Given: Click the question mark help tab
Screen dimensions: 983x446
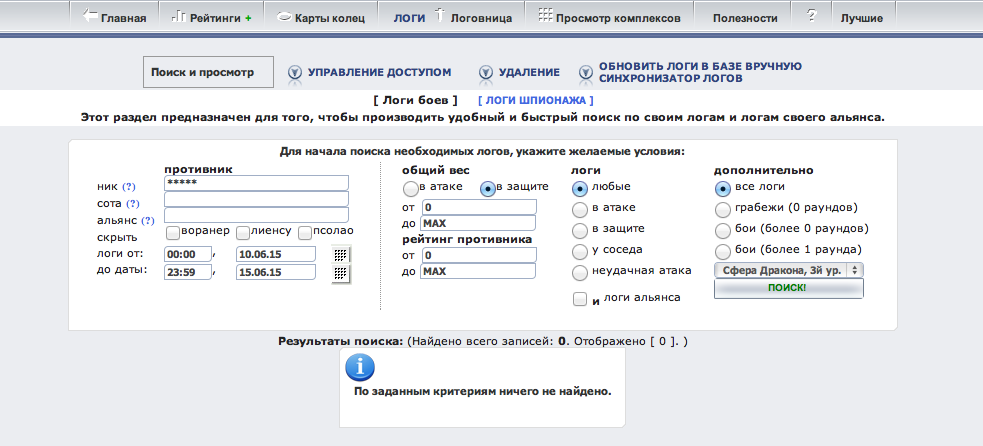Looking at the screenshot, I should (810, 17).
